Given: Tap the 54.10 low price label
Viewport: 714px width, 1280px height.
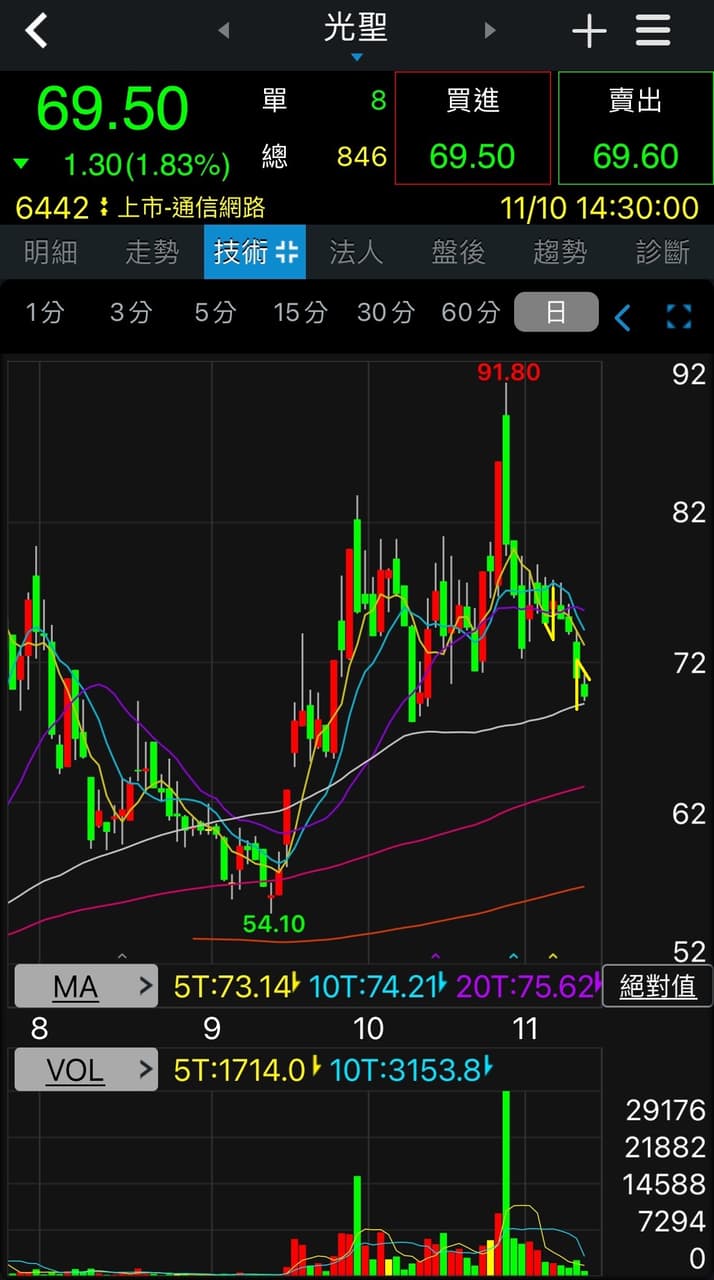Looking at the screenshot, I should click(x=274, y=923).
